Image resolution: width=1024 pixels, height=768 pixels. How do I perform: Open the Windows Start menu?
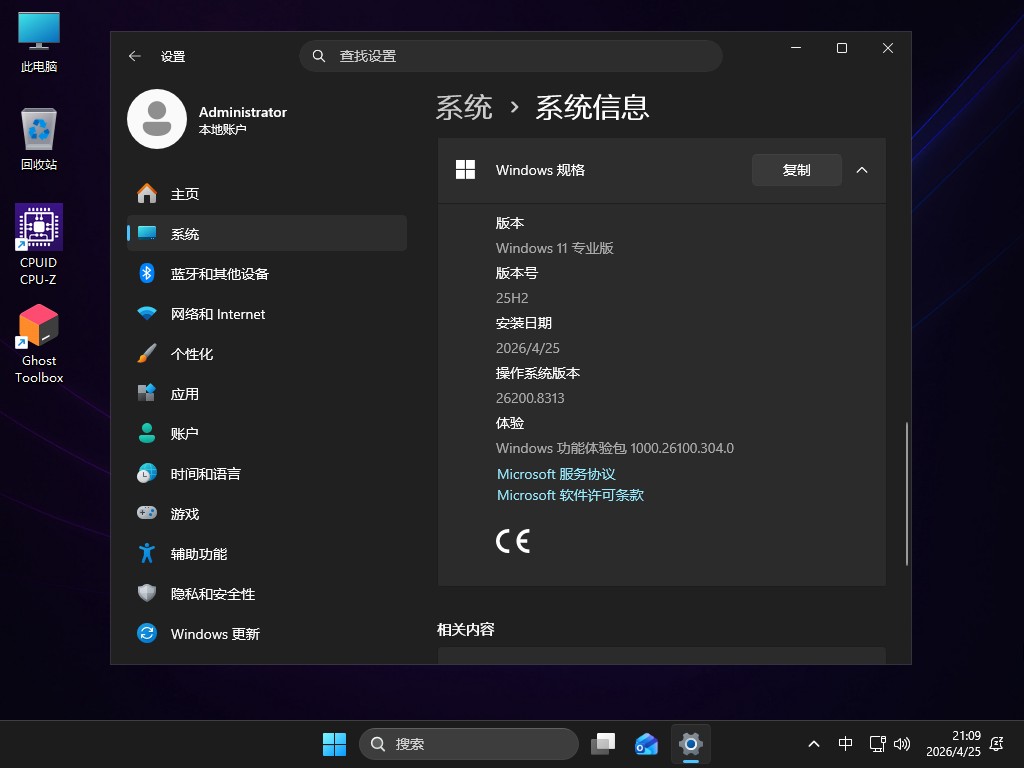coord(334,744)
